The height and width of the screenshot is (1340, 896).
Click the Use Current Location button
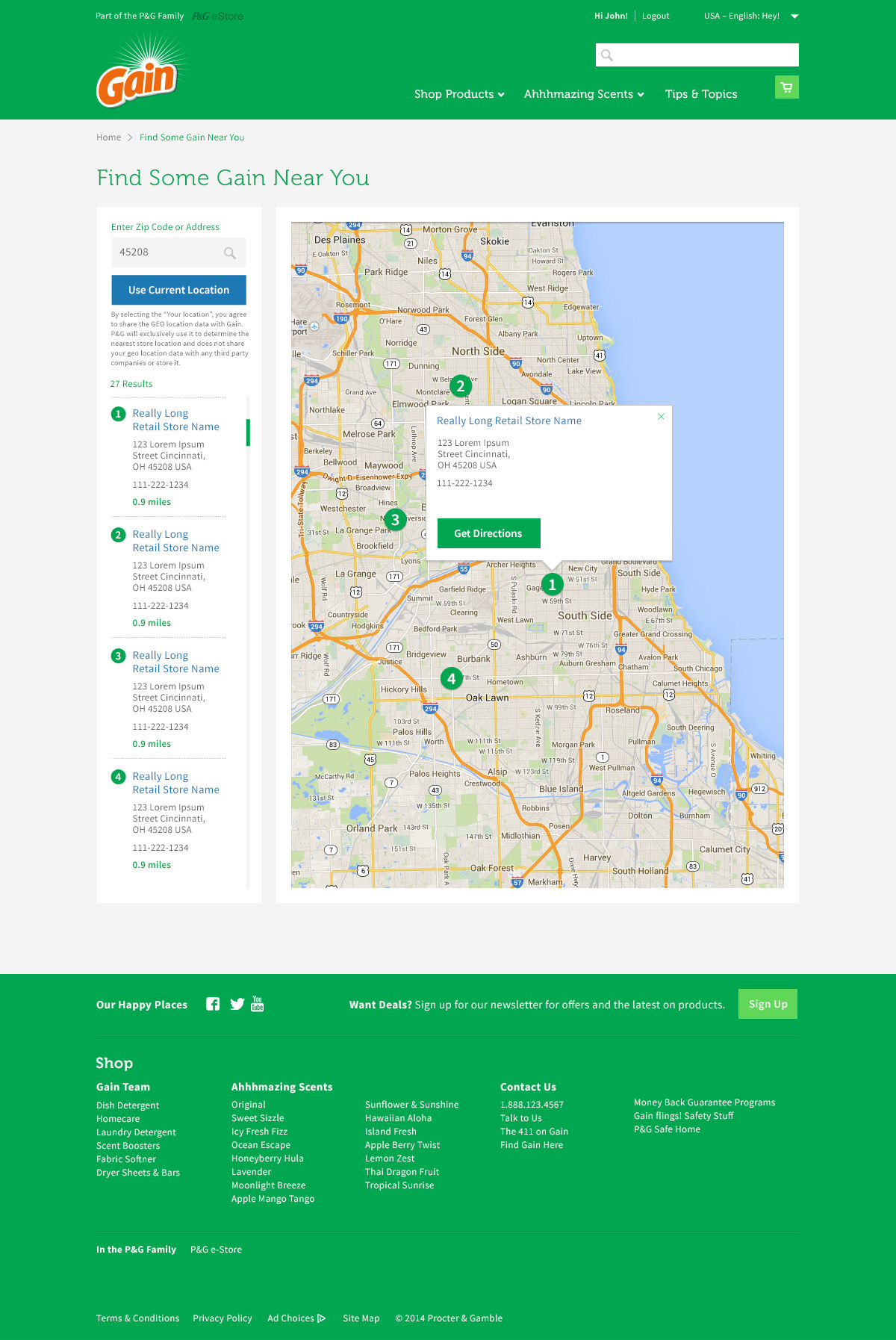coord(178,290)
